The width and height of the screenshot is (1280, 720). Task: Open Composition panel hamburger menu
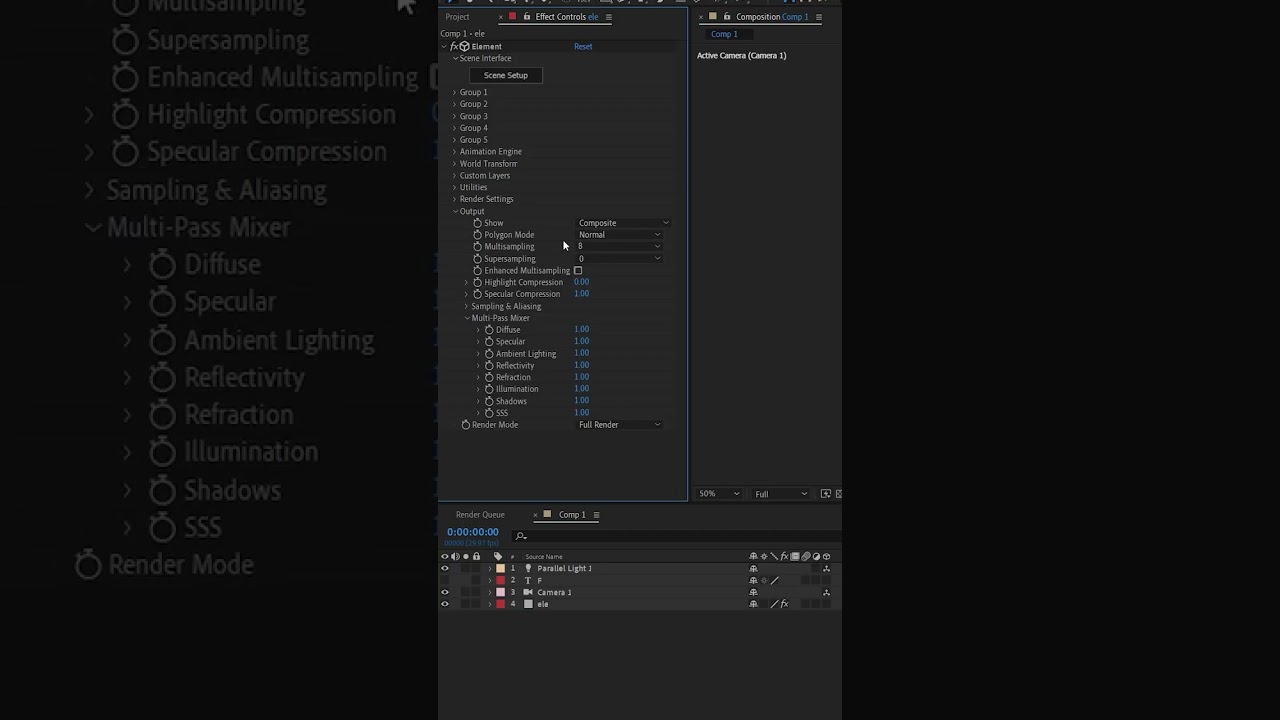point(819,17)
